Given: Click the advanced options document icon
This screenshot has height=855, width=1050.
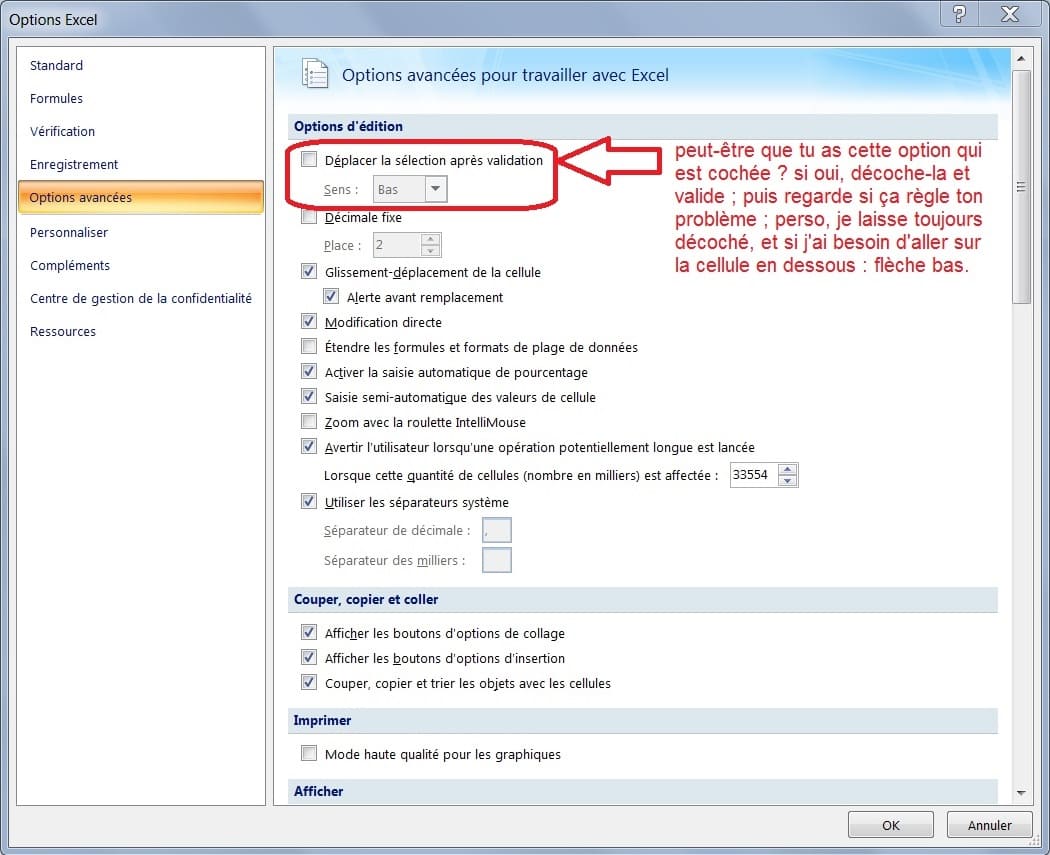Looking at the screenshot, I should (x=315, y=74).
